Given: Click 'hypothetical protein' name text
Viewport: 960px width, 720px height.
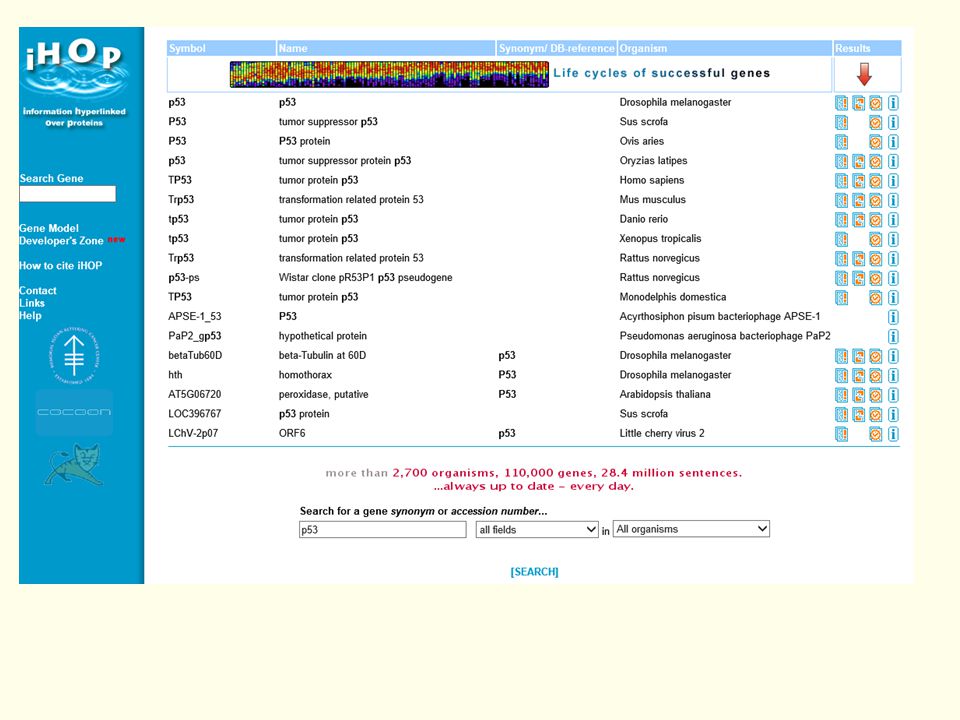Looking at the screenshot, I should 323,336.
